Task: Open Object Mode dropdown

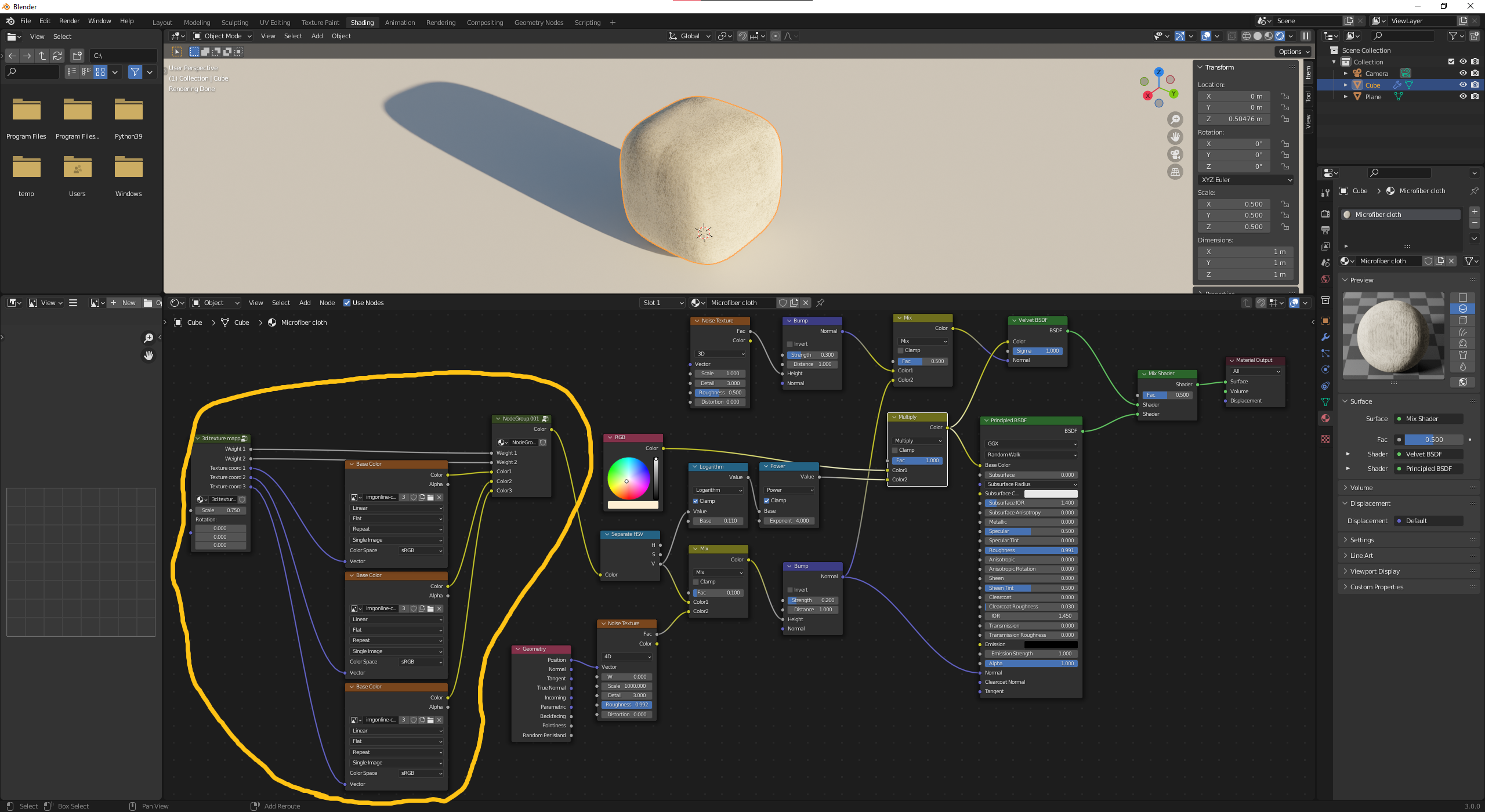Action: pos(222,36)
